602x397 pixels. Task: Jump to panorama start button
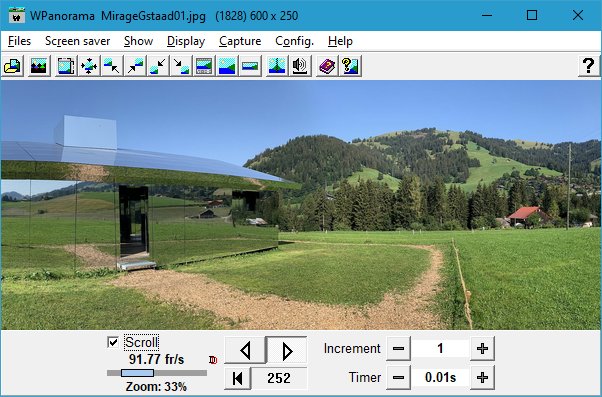[237, 378]
